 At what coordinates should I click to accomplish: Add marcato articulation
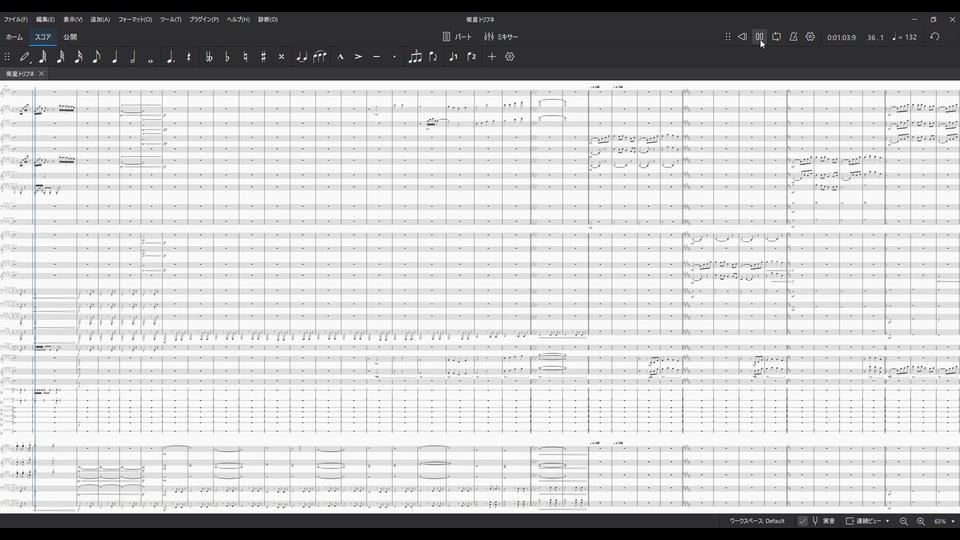click(x=340, y=57)
